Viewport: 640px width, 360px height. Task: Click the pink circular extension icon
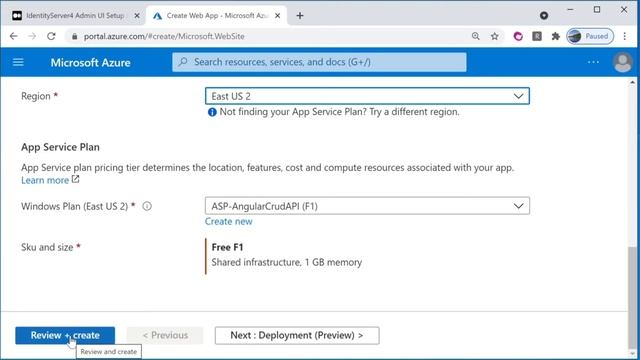point(518,36)
